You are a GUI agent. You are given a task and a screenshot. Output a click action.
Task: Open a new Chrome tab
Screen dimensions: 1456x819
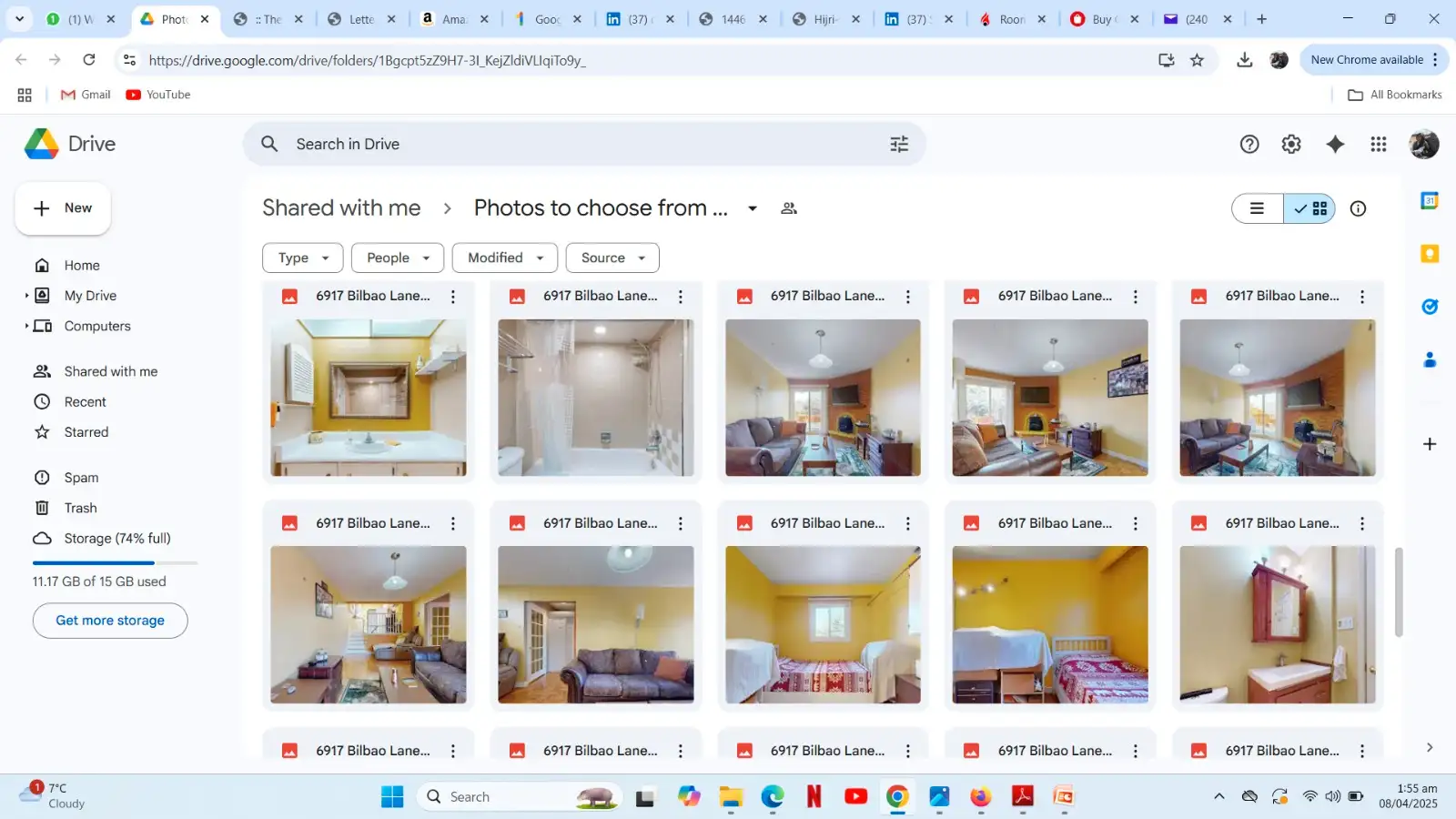point(1261,18)
